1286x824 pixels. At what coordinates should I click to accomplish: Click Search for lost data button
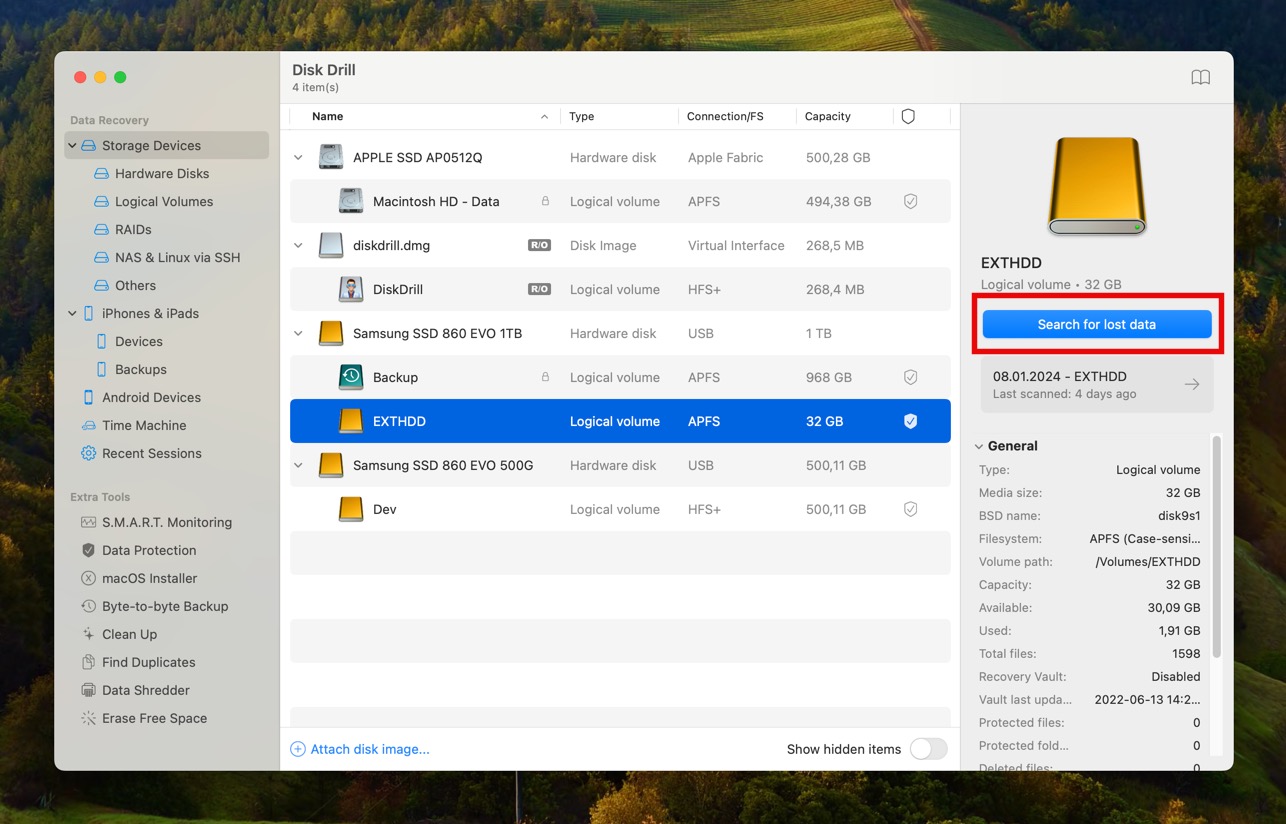1096,324
